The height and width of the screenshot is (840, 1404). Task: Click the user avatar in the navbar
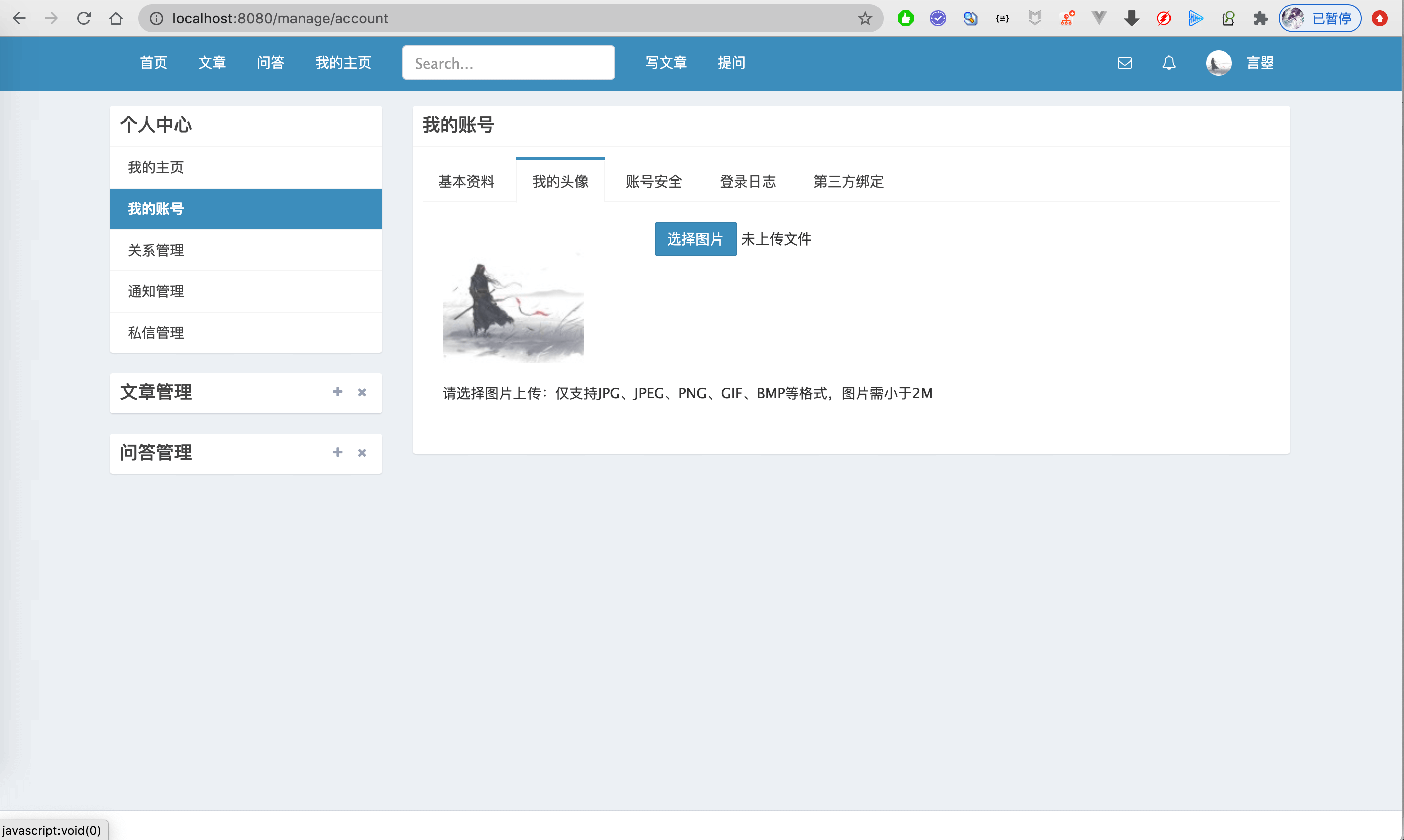click(1218, 63)
